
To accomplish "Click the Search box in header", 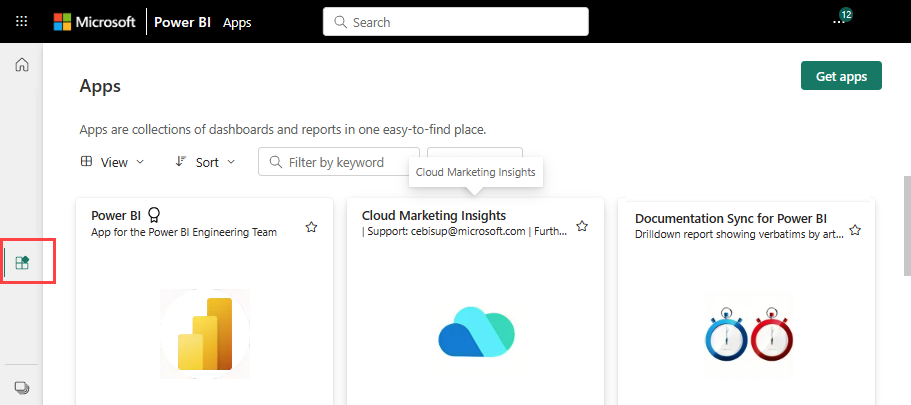I will (x=455, y=21).
